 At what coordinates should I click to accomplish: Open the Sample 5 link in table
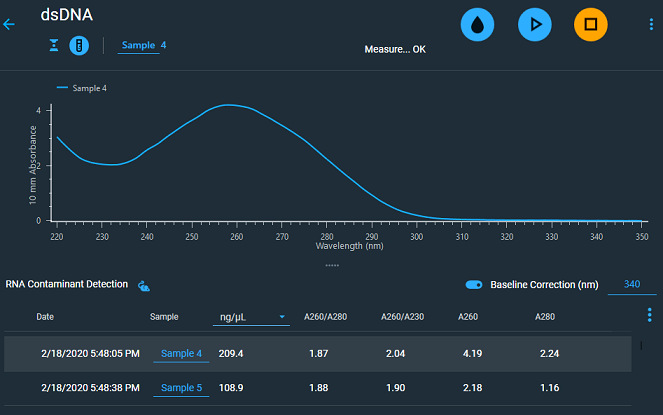[181, 387]
